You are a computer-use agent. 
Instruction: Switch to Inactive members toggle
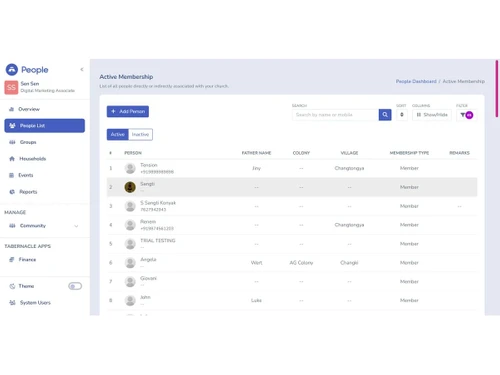[x=140, y=134]
